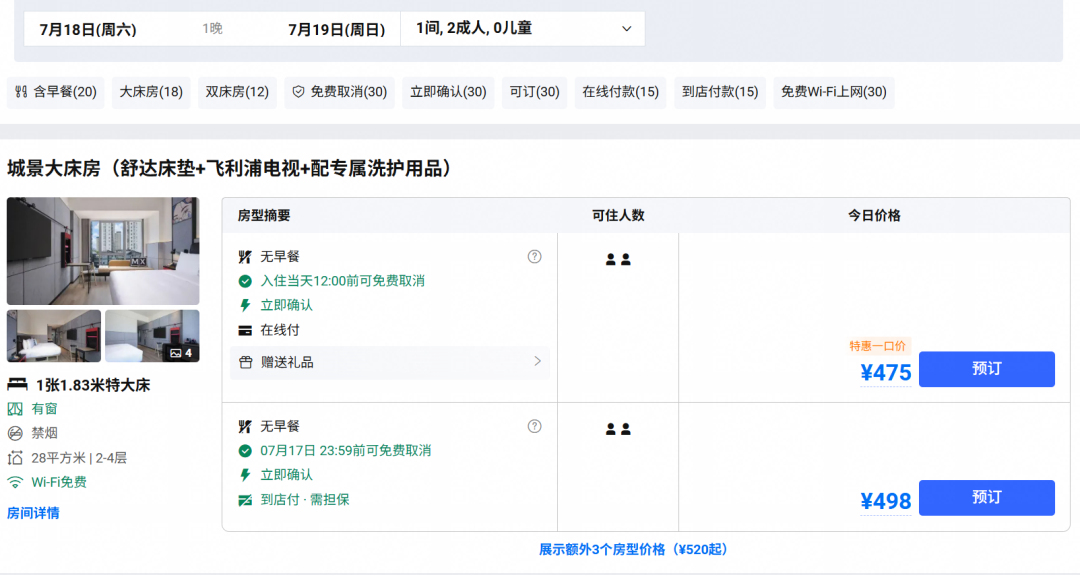Click the gift icon beside 赠送礼品

click(x=246, y=362)
